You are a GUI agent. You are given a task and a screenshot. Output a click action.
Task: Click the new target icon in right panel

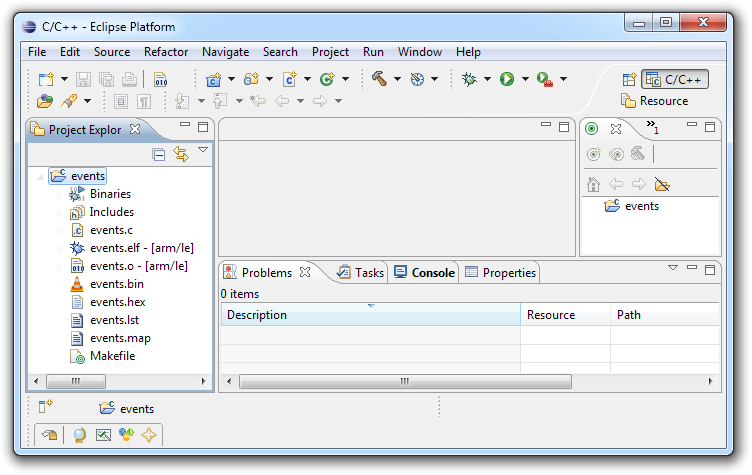(x=594, y=154)
